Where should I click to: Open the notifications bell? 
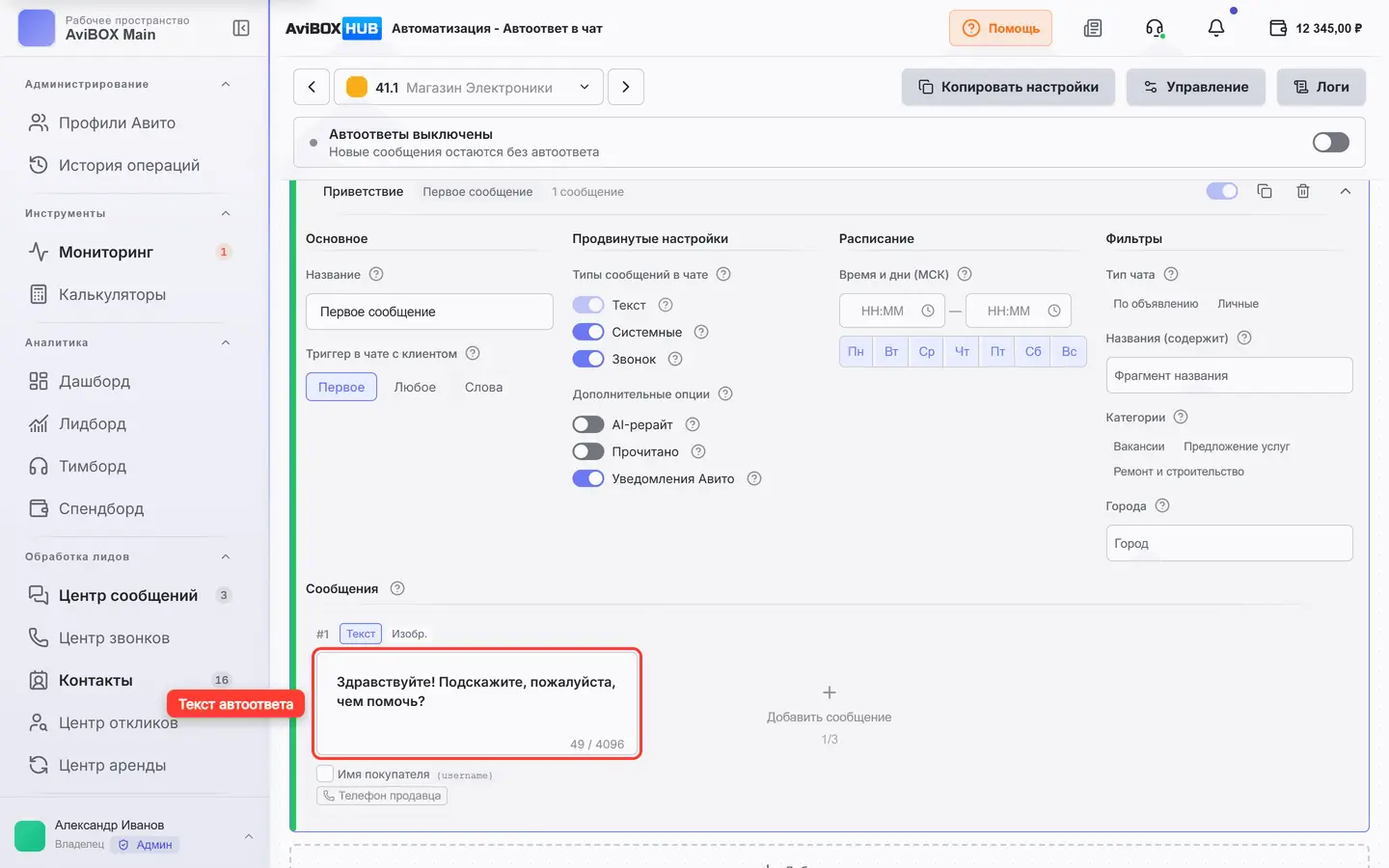[x=1216, y=28]
